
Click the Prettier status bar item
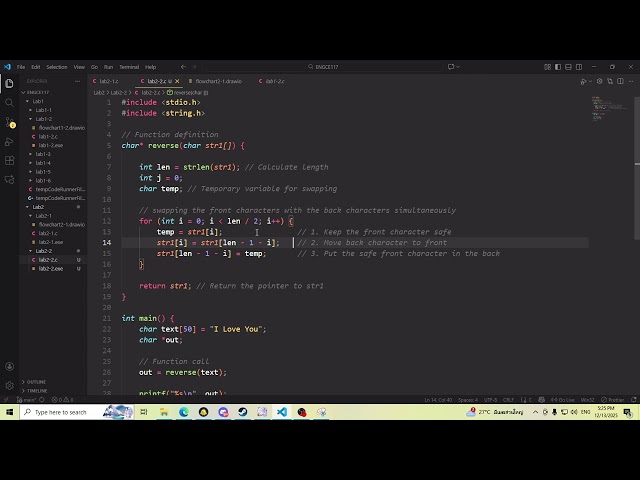(613, 400)
